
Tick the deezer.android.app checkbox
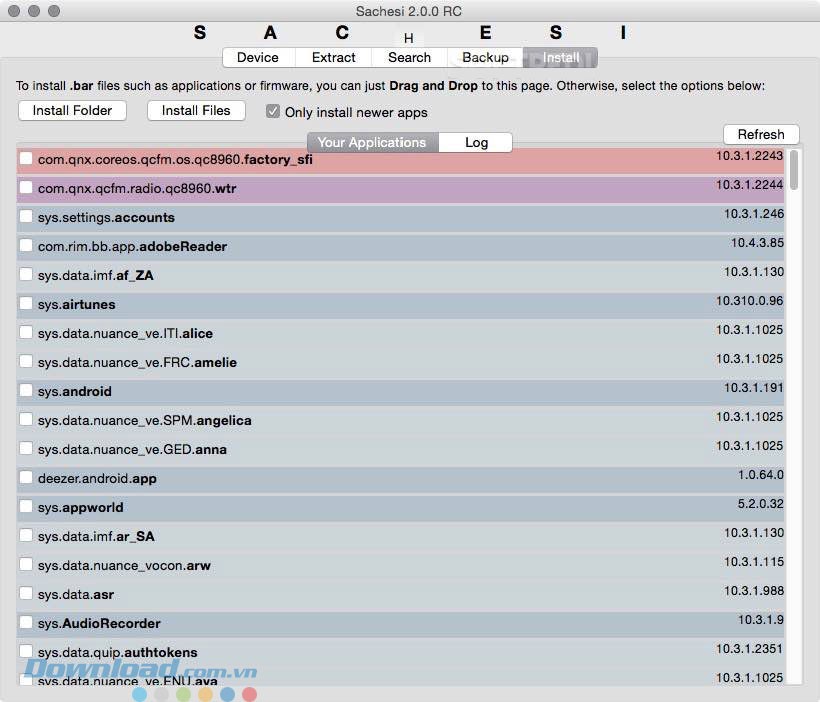click(26, 478)
